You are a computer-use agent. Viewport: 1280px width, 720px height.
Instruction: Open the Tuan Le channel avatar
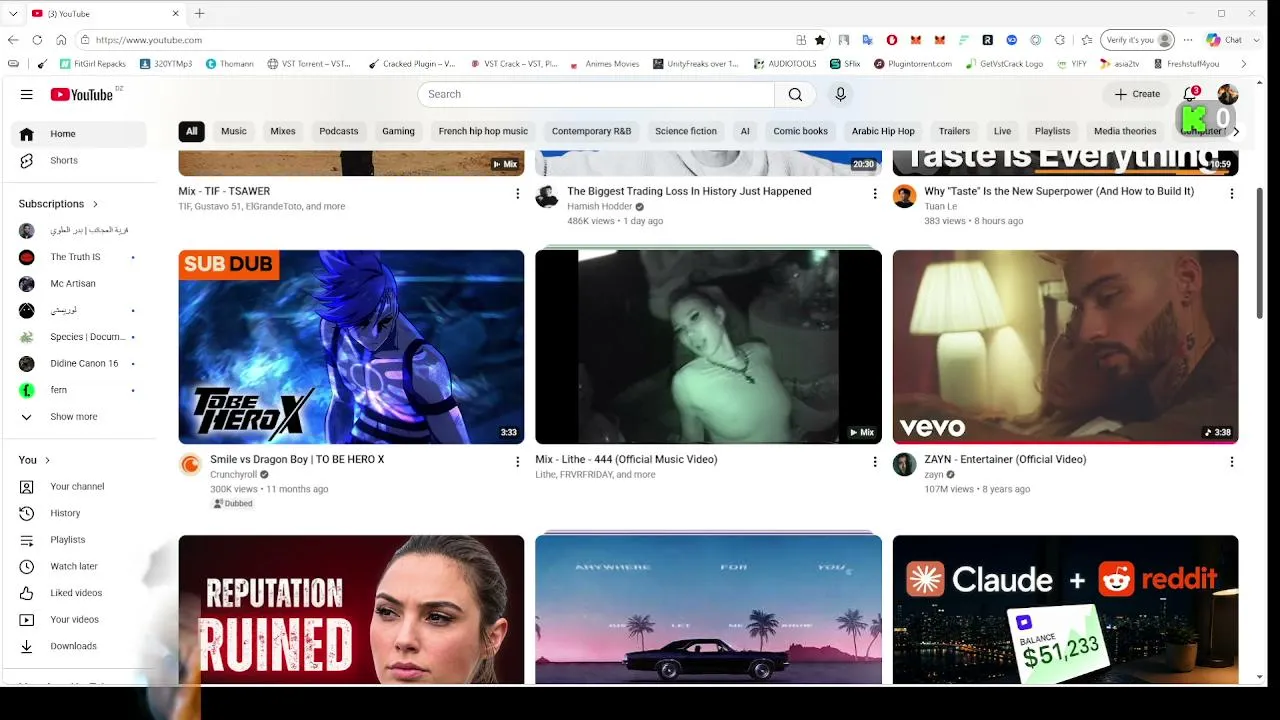[904, 196]
